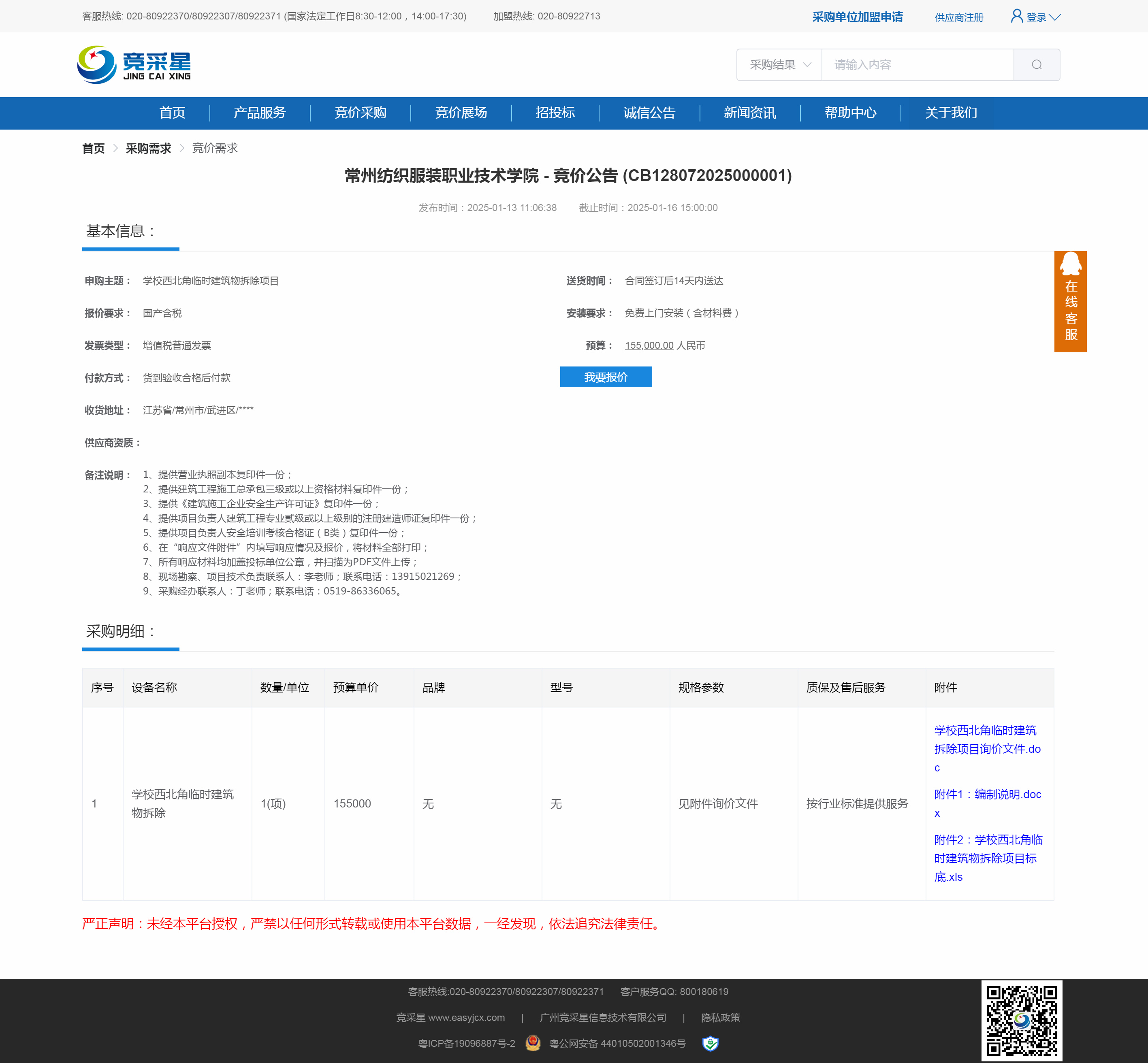Screen dimensions: 1148x1063
Task: Click the police badge icon in footer
Action: point(533,1043)
